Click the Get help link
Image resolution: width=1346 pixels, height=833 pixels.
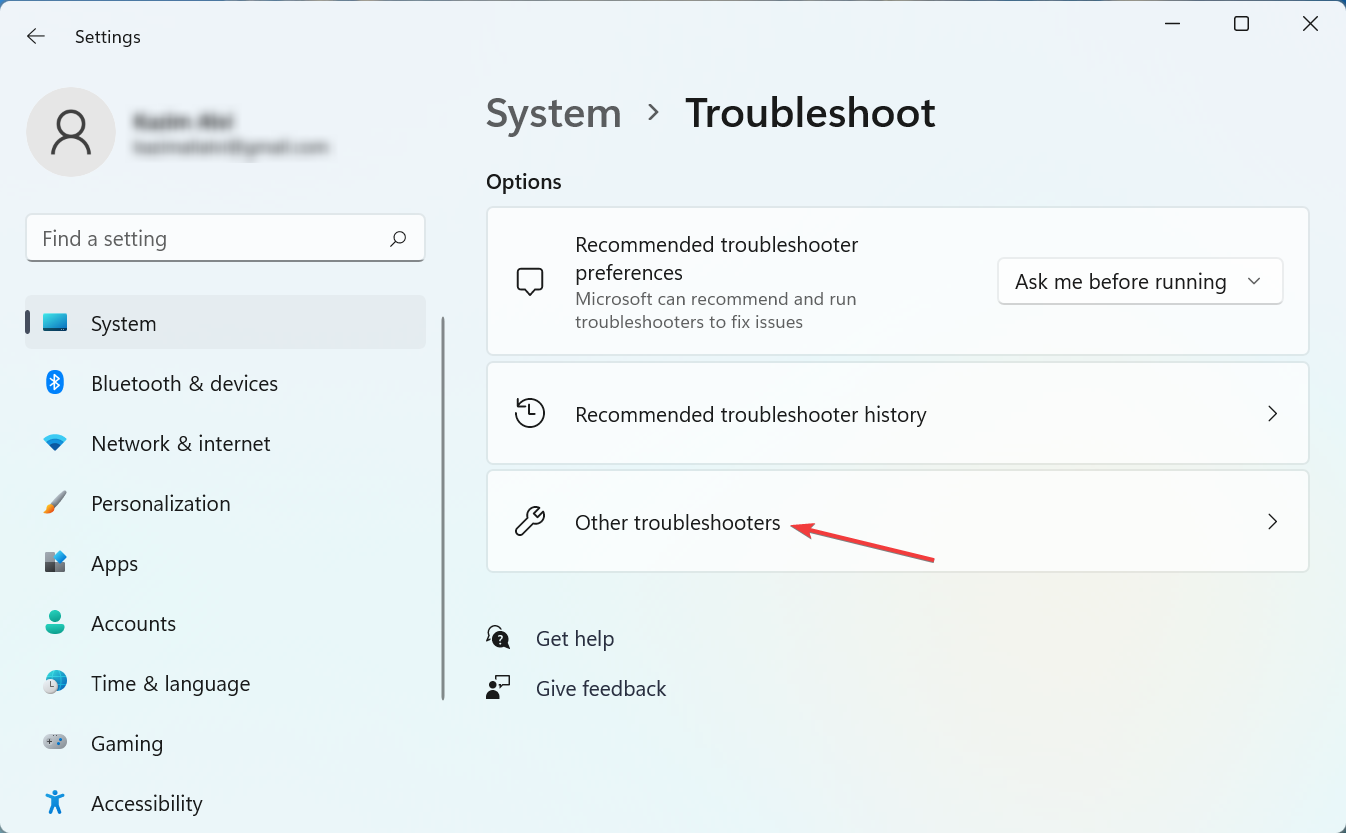coord(575,638)
